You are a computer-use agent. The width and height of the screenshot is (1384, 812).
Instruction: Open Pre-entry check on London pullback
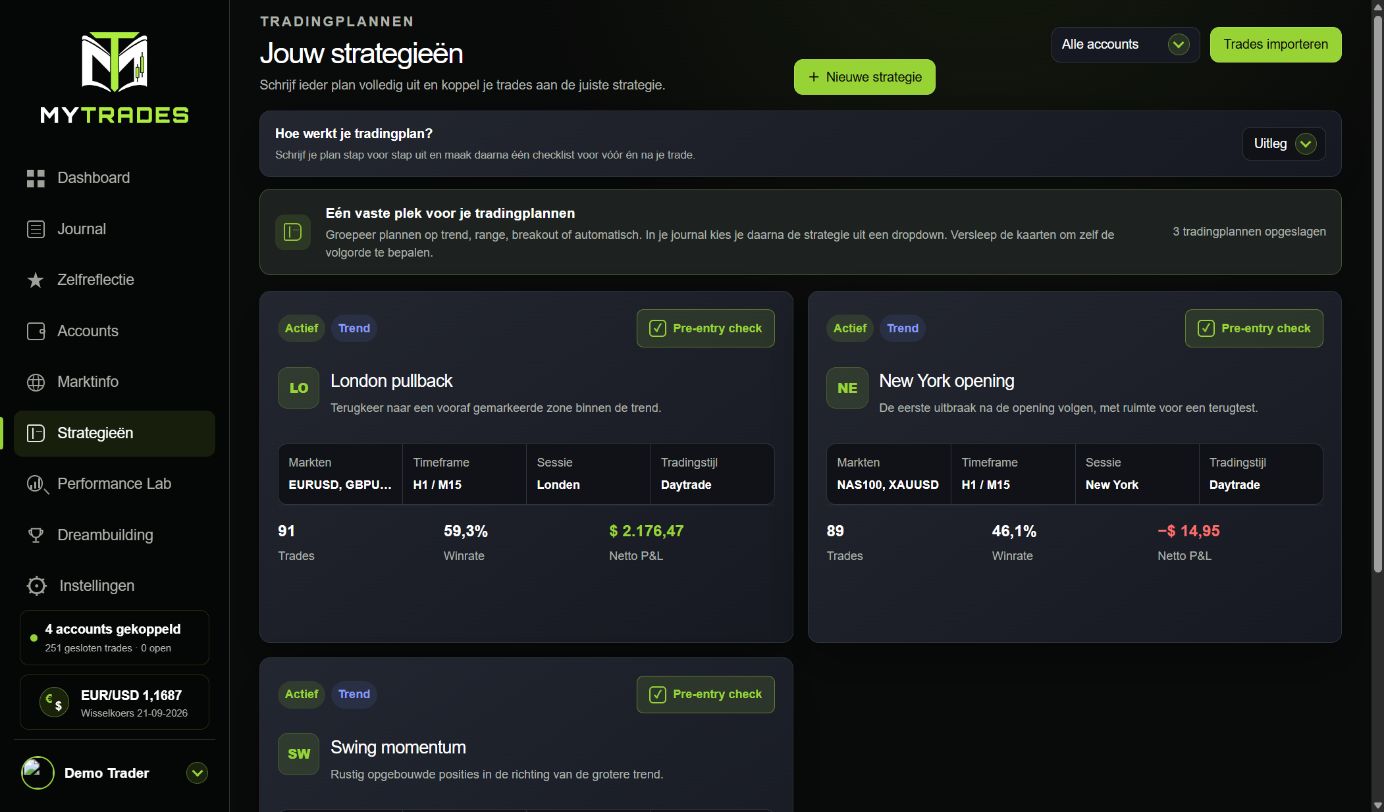click(x=705, y=328)
